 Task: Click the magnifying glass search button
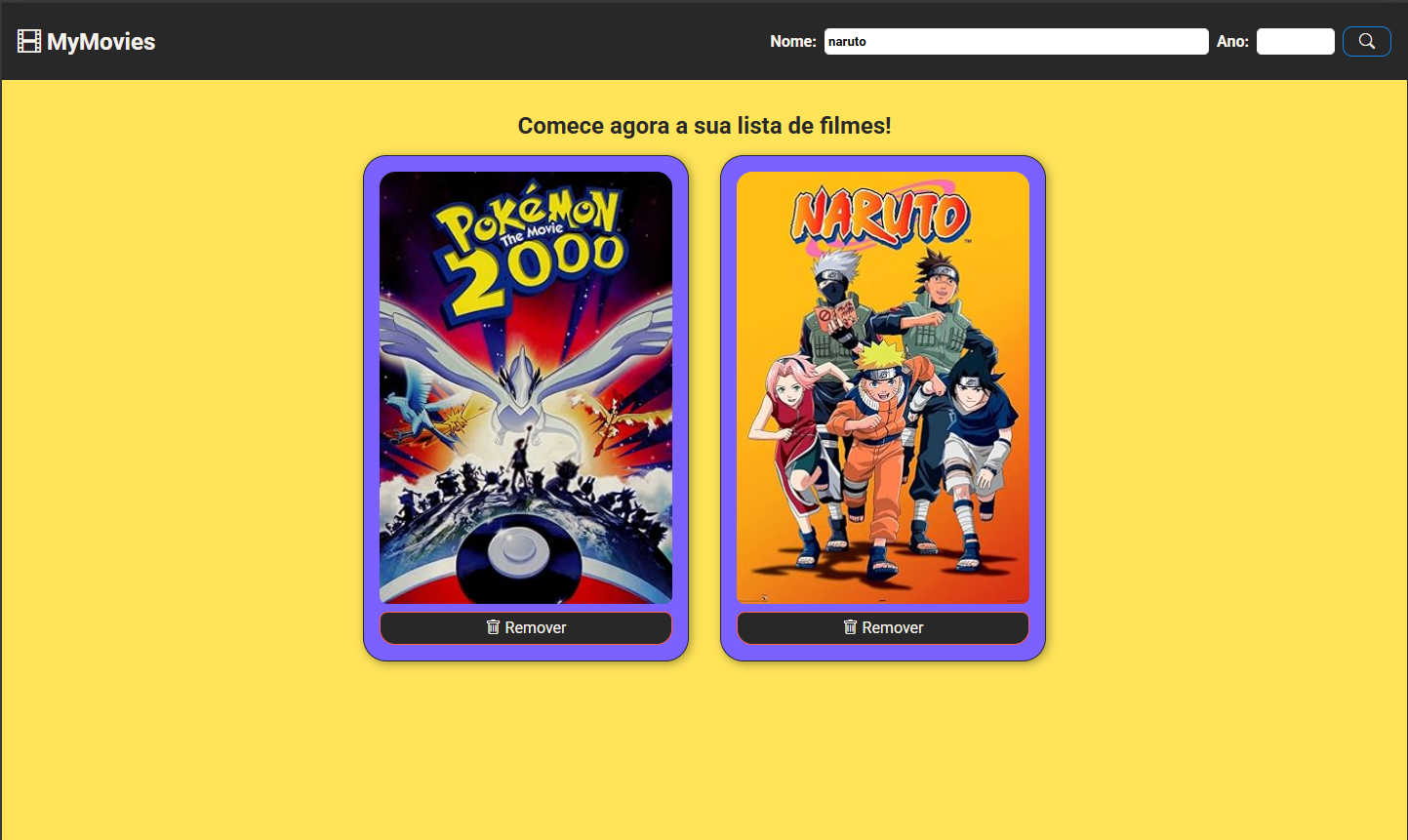point(1366,41)
